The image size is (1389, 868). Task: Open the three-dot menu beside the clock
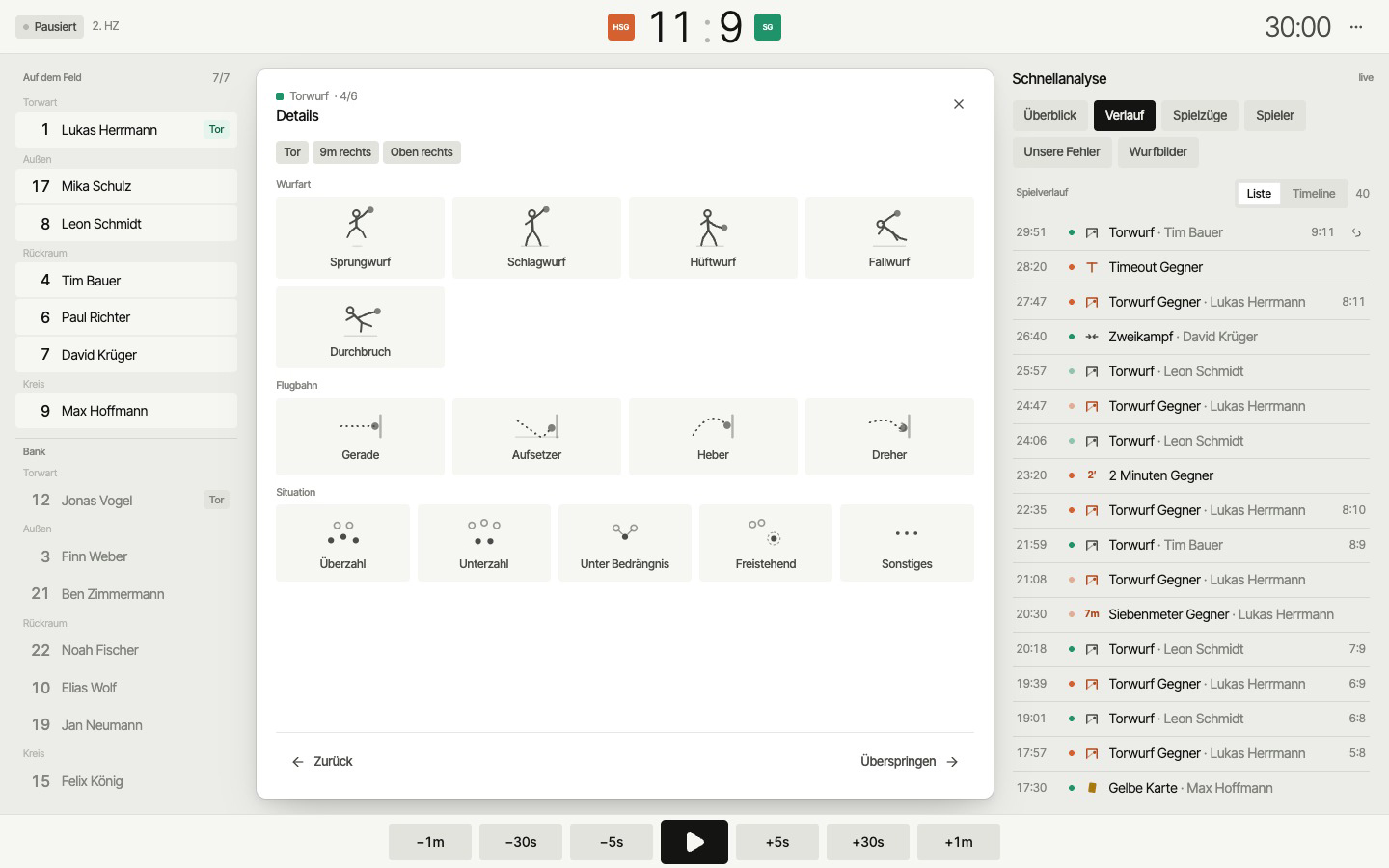click(1356, 27)
